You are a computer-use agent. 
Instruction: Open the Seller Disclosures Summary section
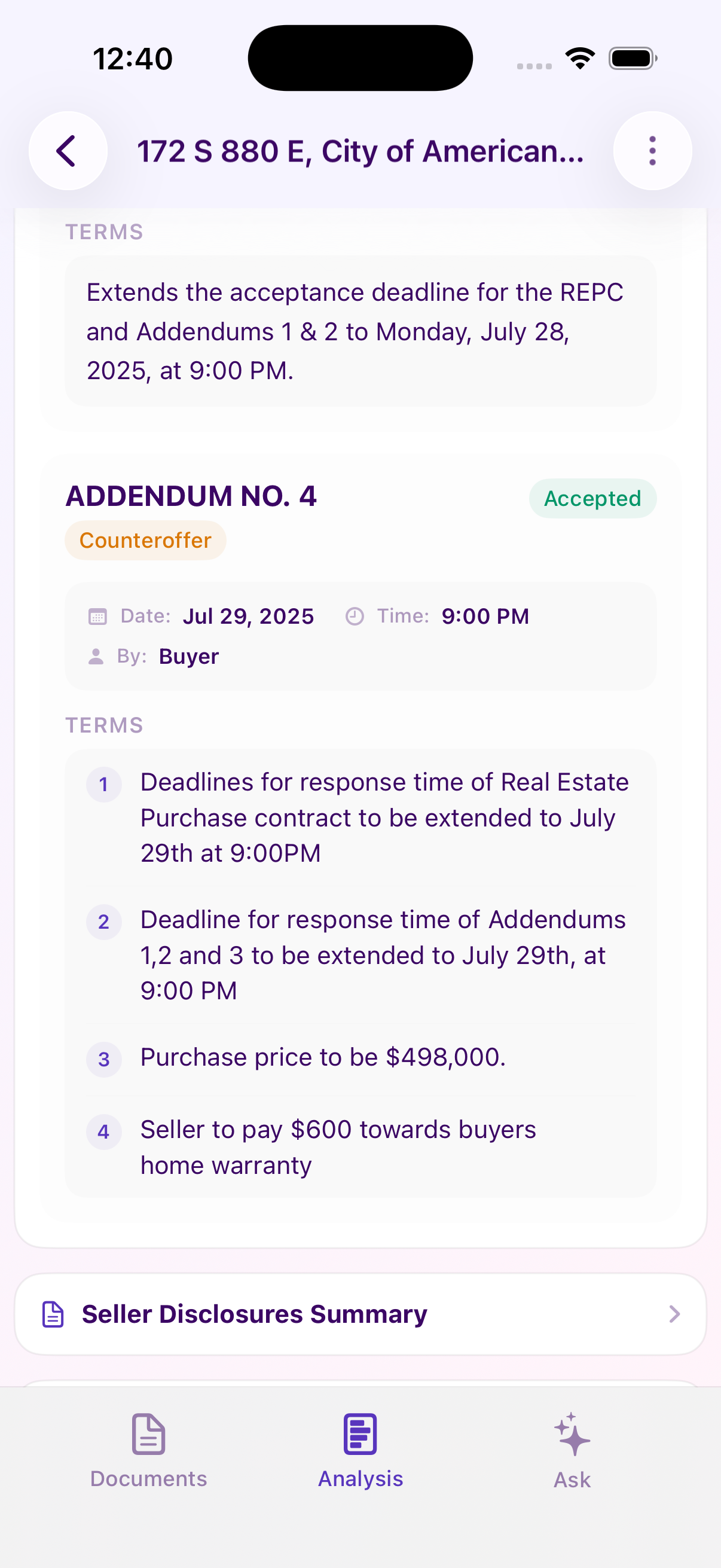[x=254, y=1314]
